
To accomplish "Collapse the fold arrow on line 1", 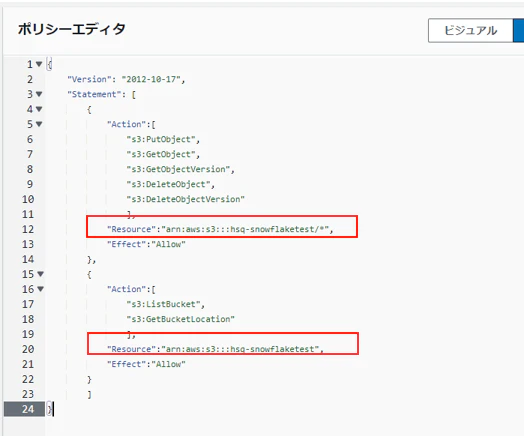I will click(39, 64).
